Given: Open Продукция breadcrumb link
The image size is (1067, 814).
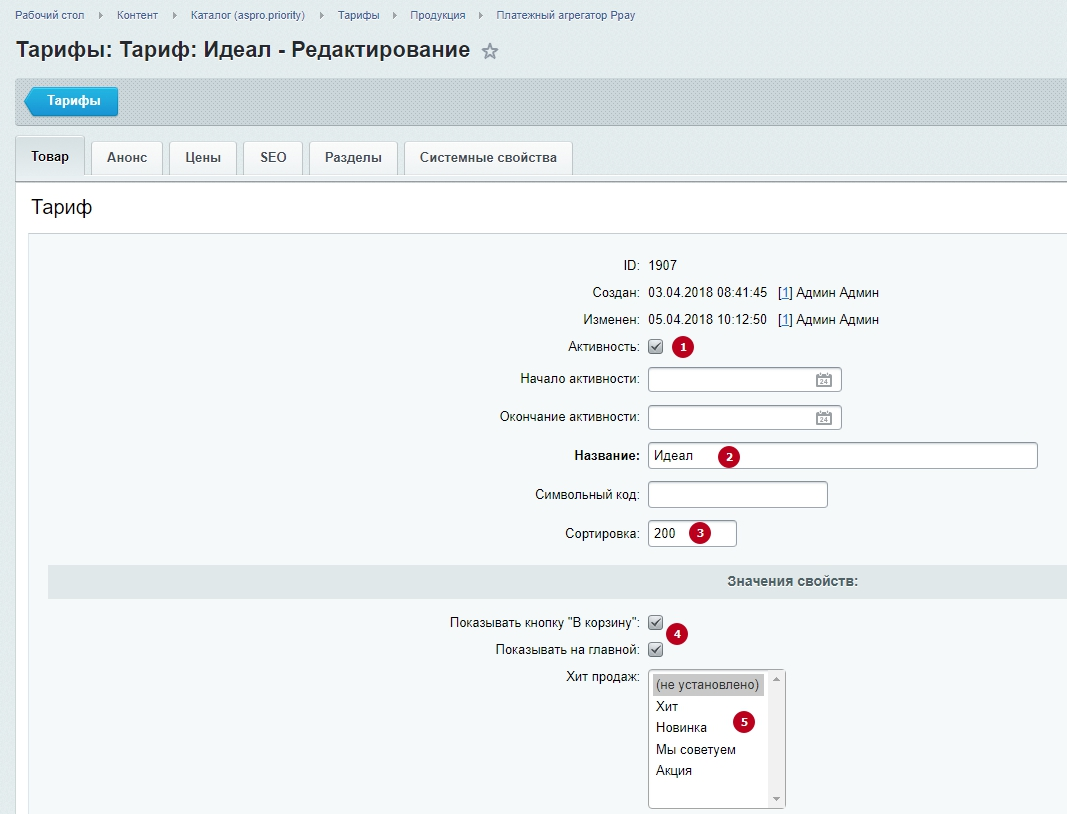Looking at the screenshot, I should coord(438,15).
